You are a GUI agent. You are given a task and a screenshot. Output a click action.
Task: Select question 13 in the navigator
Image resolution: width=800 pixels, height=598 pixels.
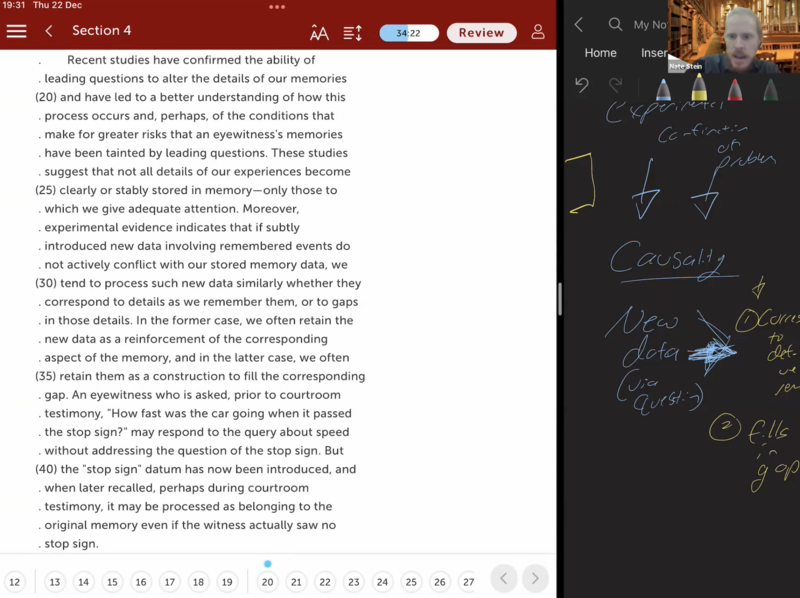[54, 581]
